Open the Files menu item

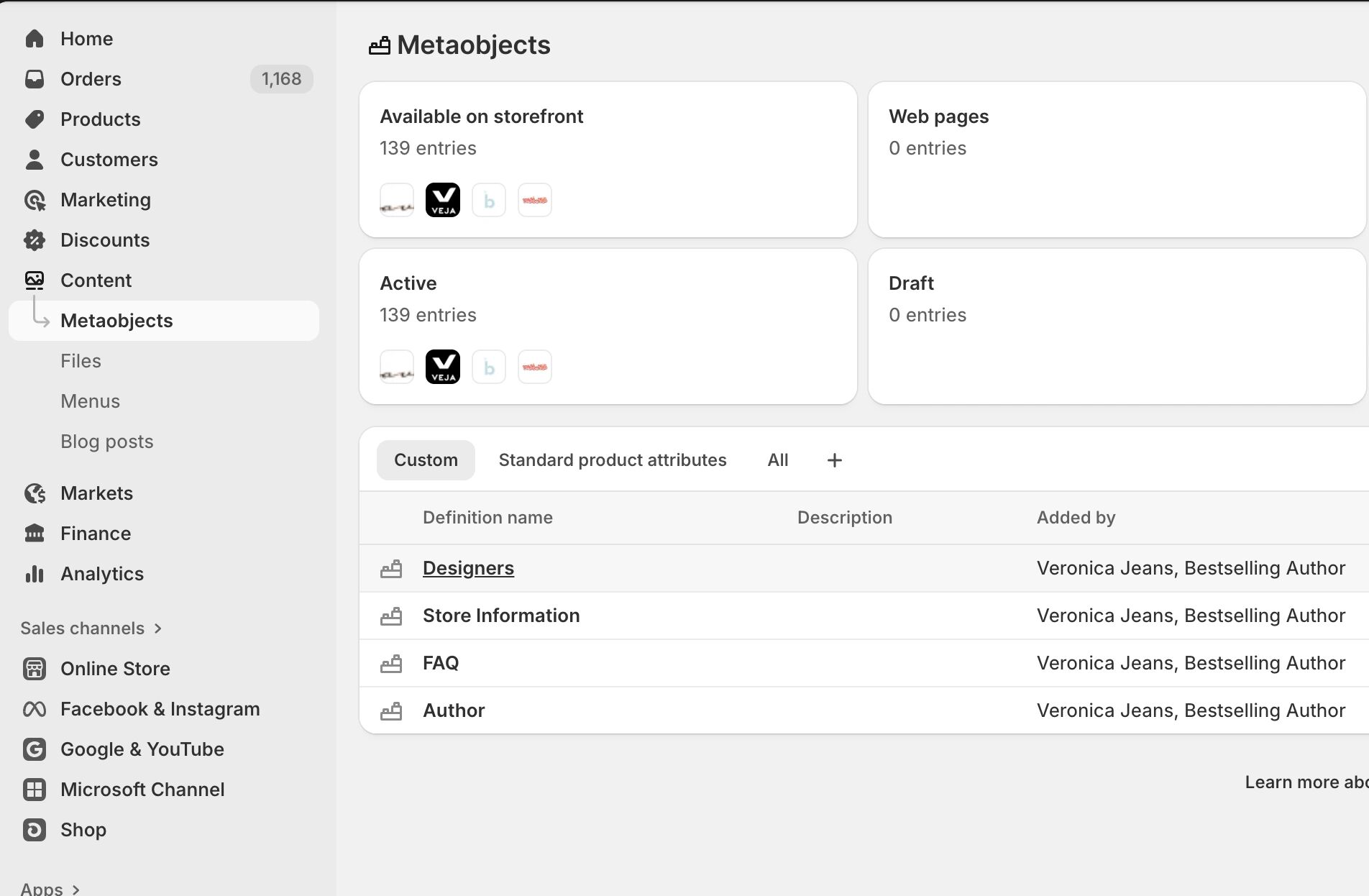pos(81,361)
